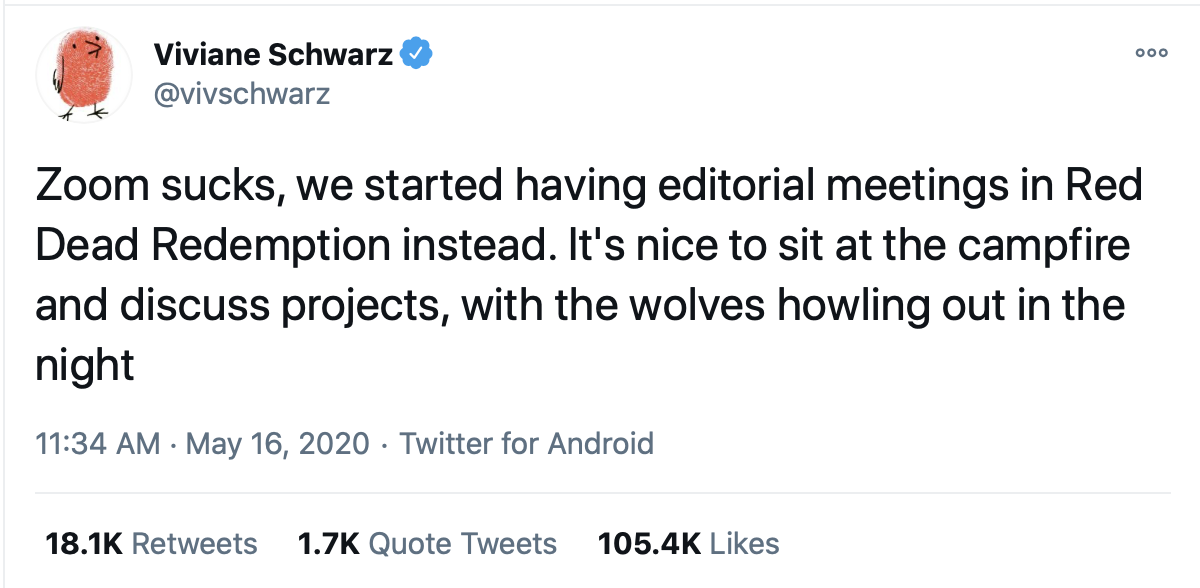View the Retweets list label
The height and width of the screenshot is (588, 1200).
coord(195,543)
